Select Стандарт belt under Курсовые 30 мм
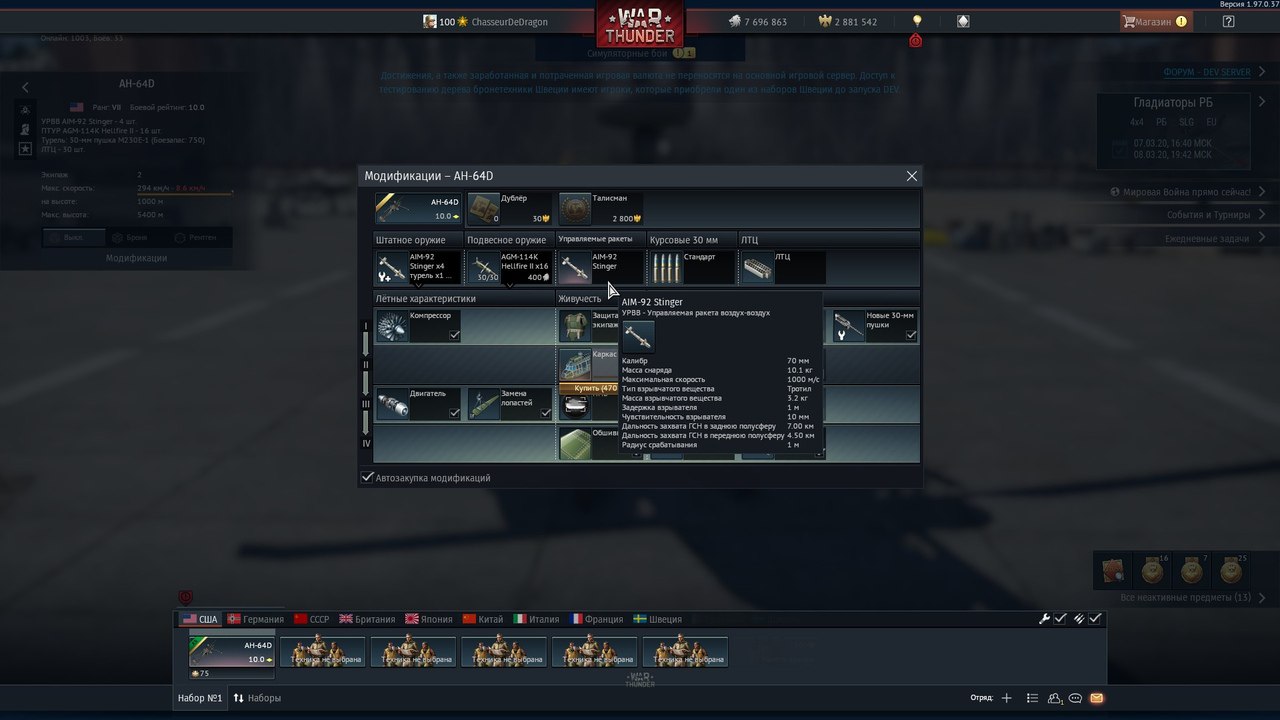Screen dimensions: 1280x720 pos(692,267)
